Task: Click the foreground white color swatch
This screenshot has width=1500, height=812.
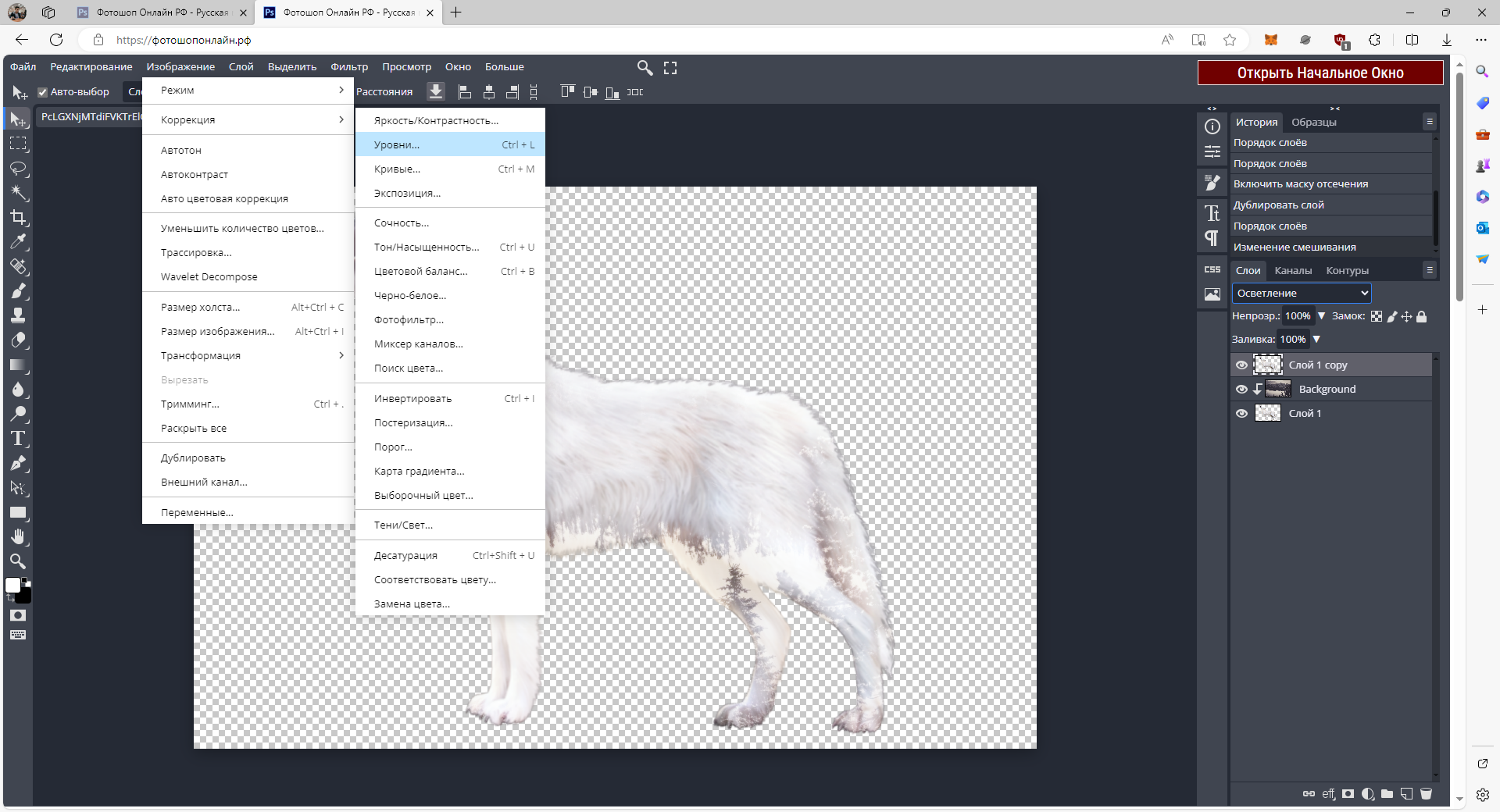Action: tap(12, 586)
